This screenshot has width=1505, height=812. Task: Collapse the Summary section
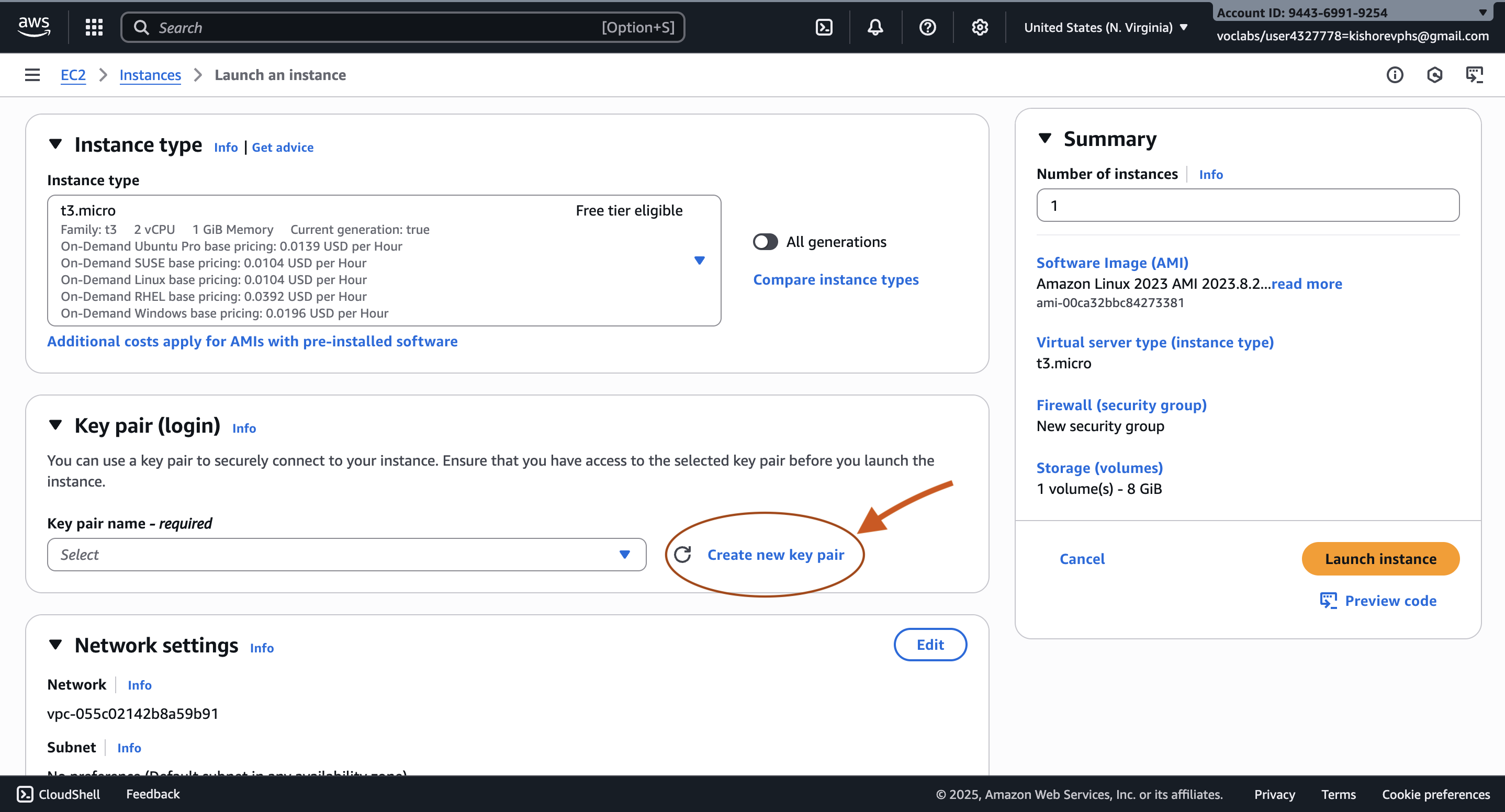(x=1046, y=138)
